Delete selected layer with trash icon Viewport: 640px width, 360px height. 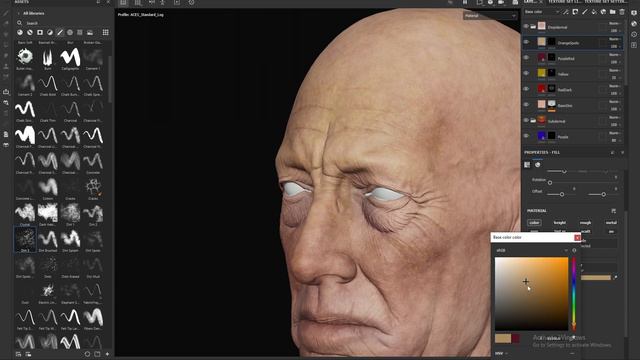point(622,12)
